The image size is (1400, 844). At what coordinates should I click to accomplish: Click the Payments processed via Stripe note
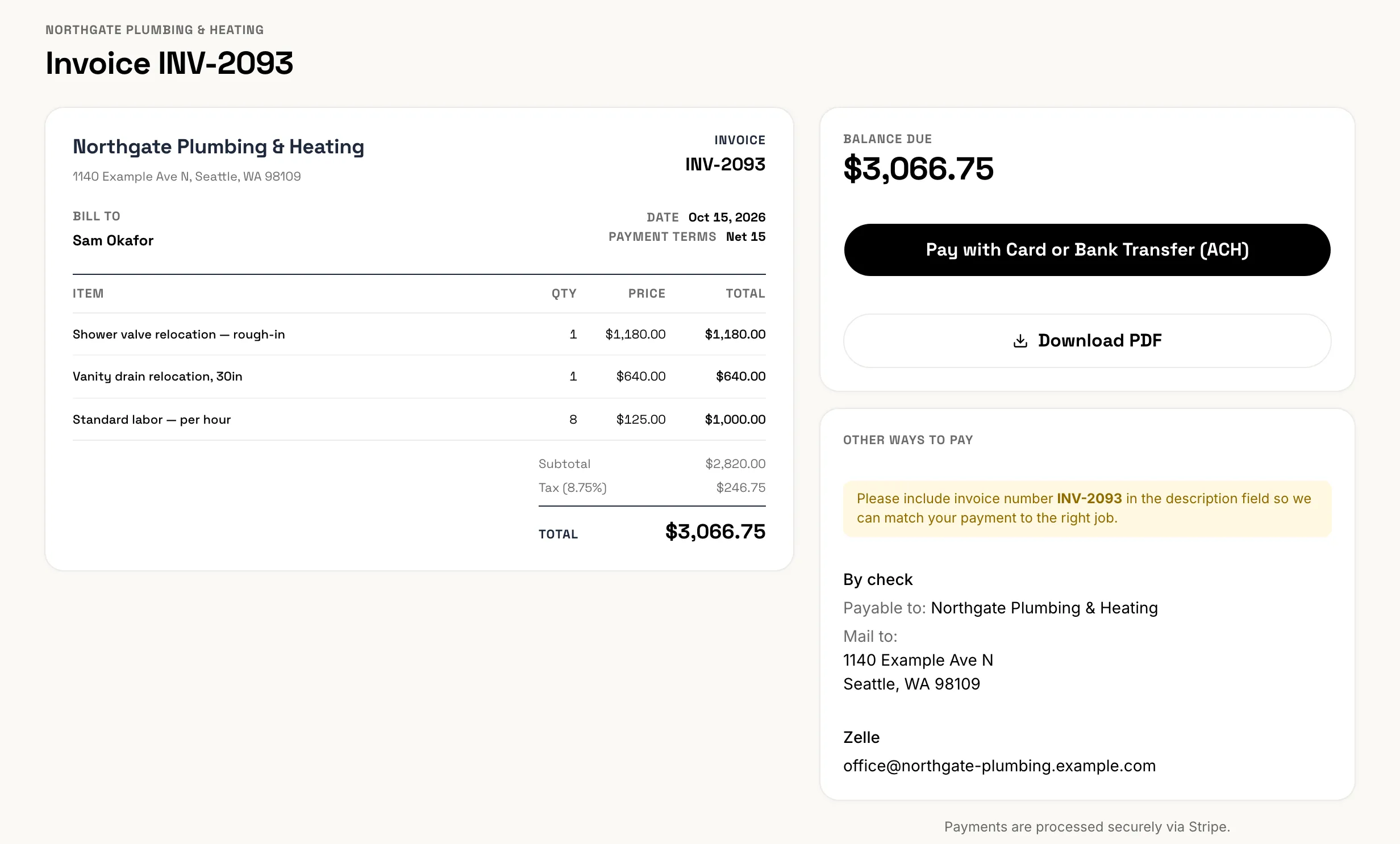click(x=1087, y=826)
